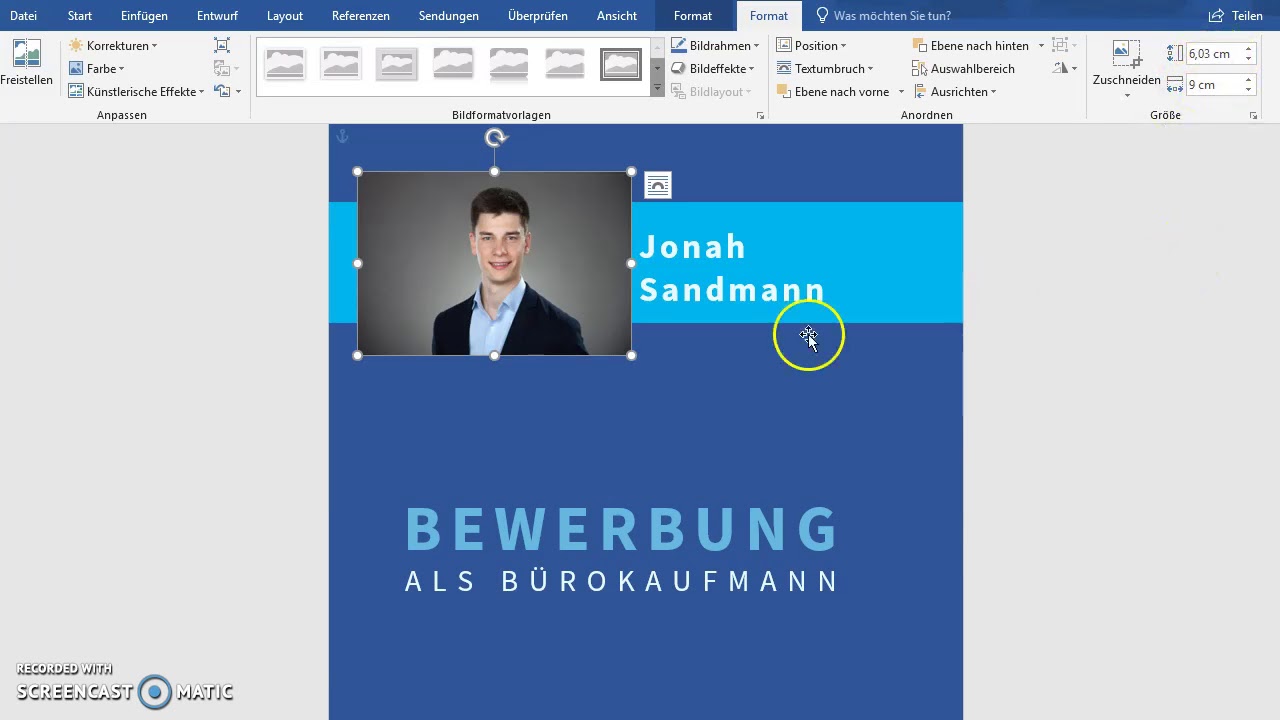Open the Layout ribbon tab
The width and height of the screenshot is (1280, 720).
285,16
